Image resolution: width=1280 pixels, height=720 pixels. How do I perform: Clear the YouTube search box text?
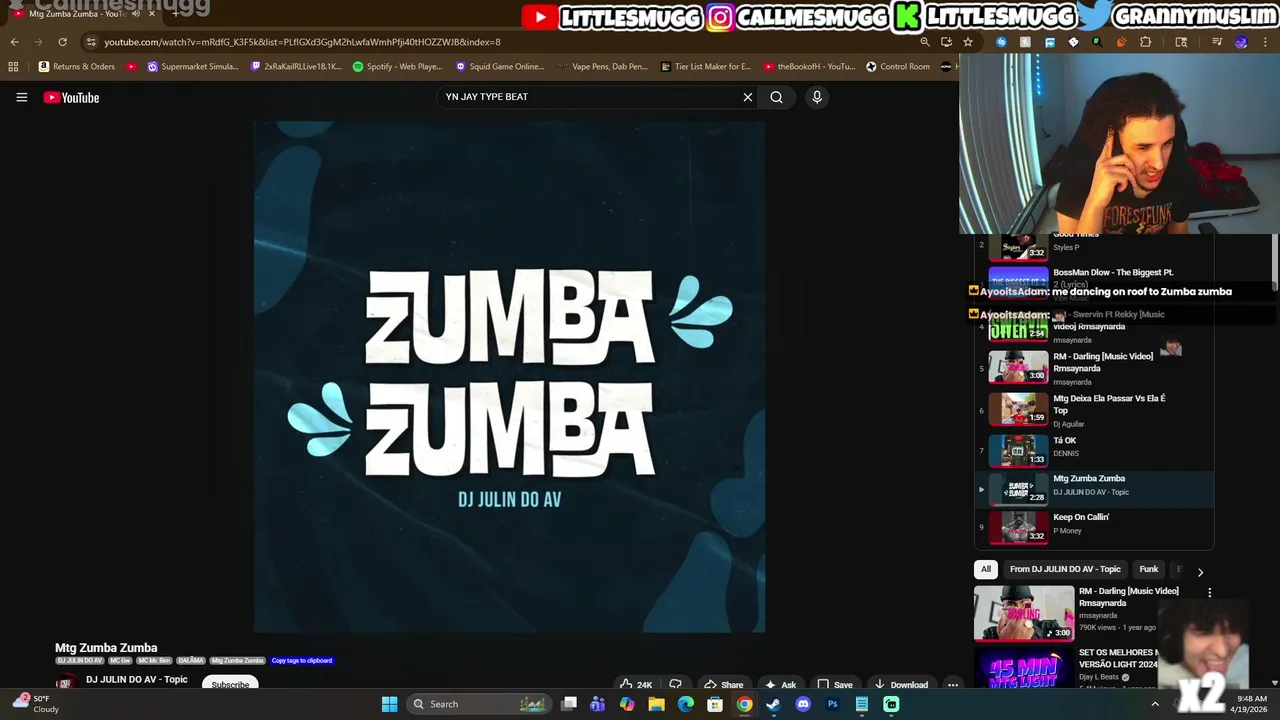tap(747, 97)
